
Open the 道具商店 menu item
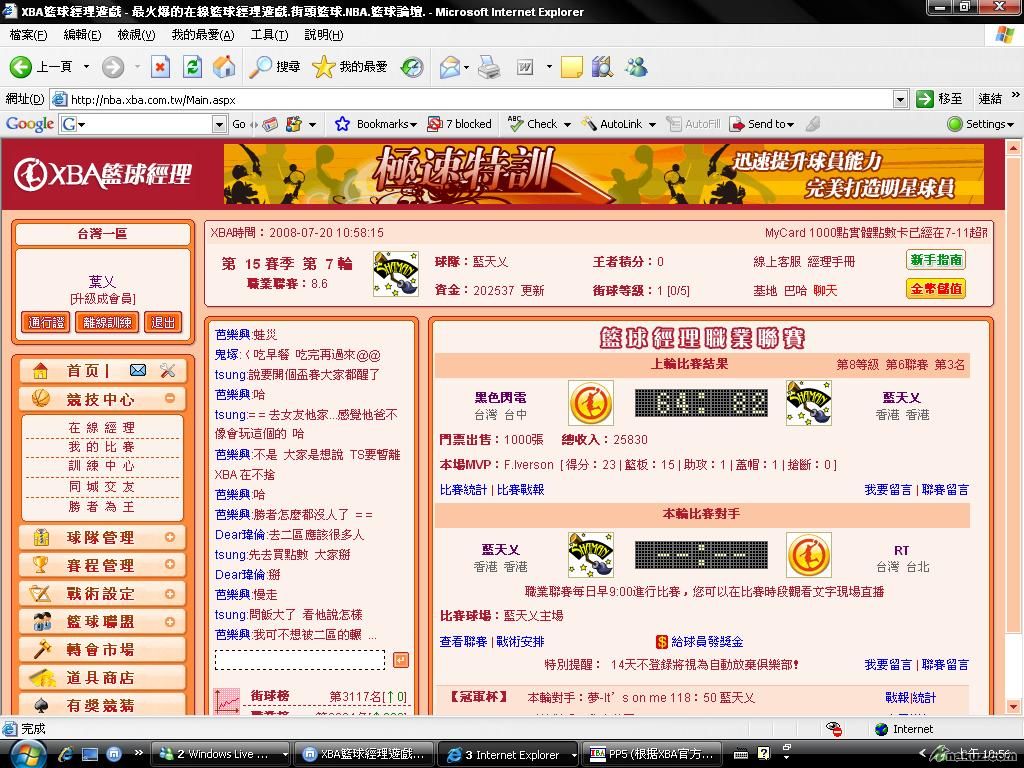coord(101,678)
